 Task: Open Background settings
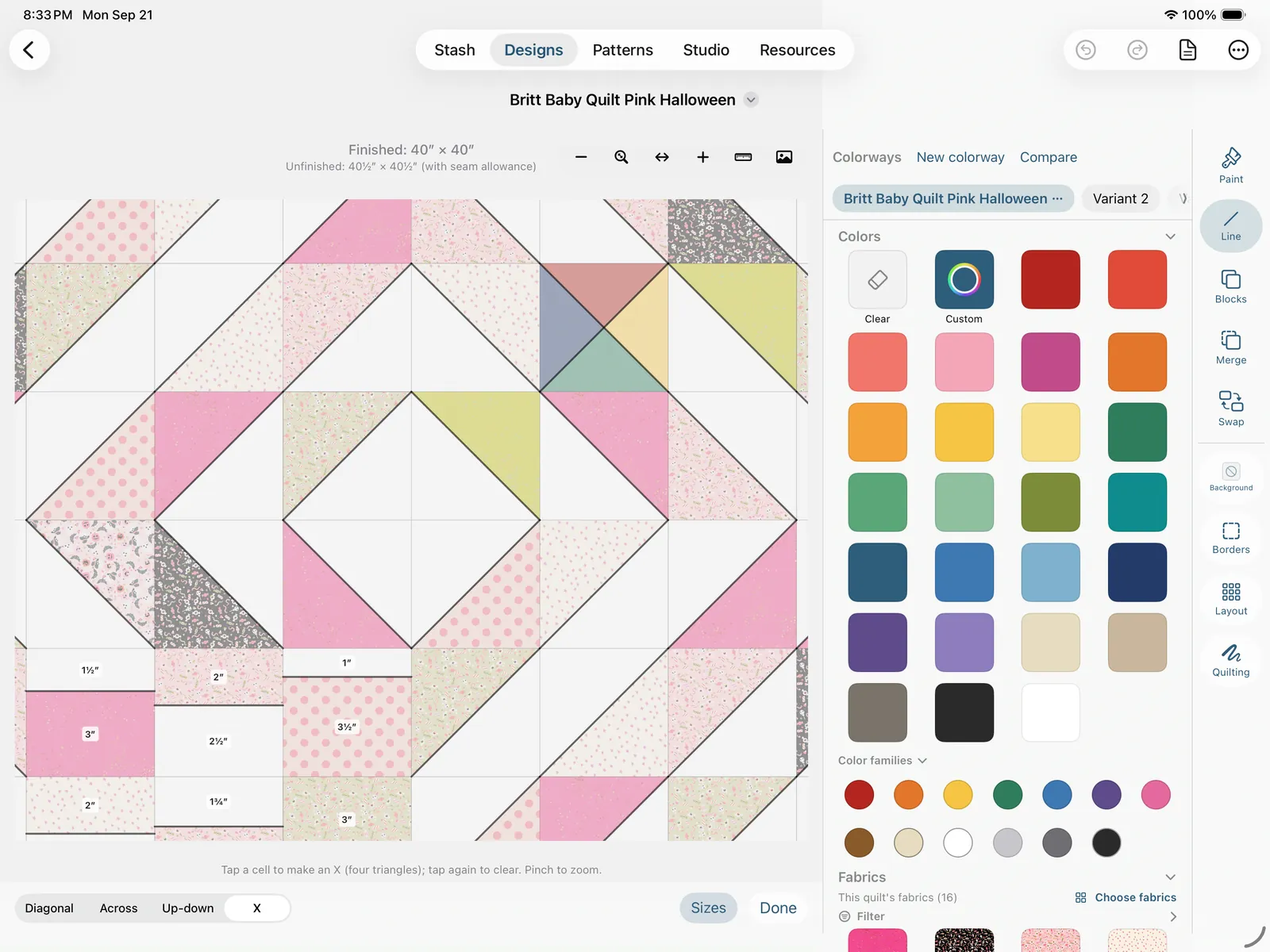click(1230, 477)
